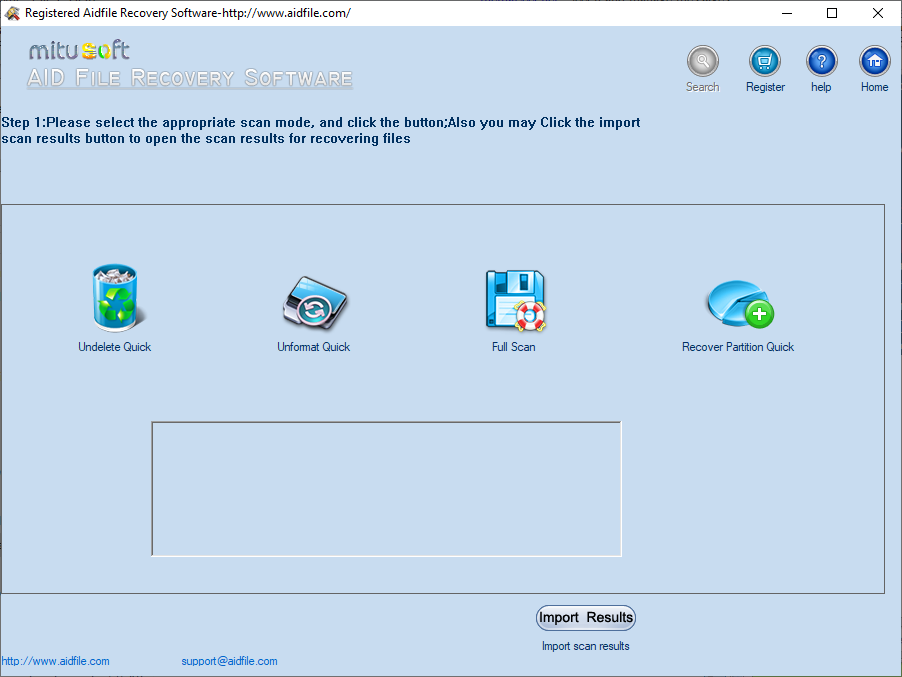Click the support@aidfile.com email link

(x=229, y=660)
